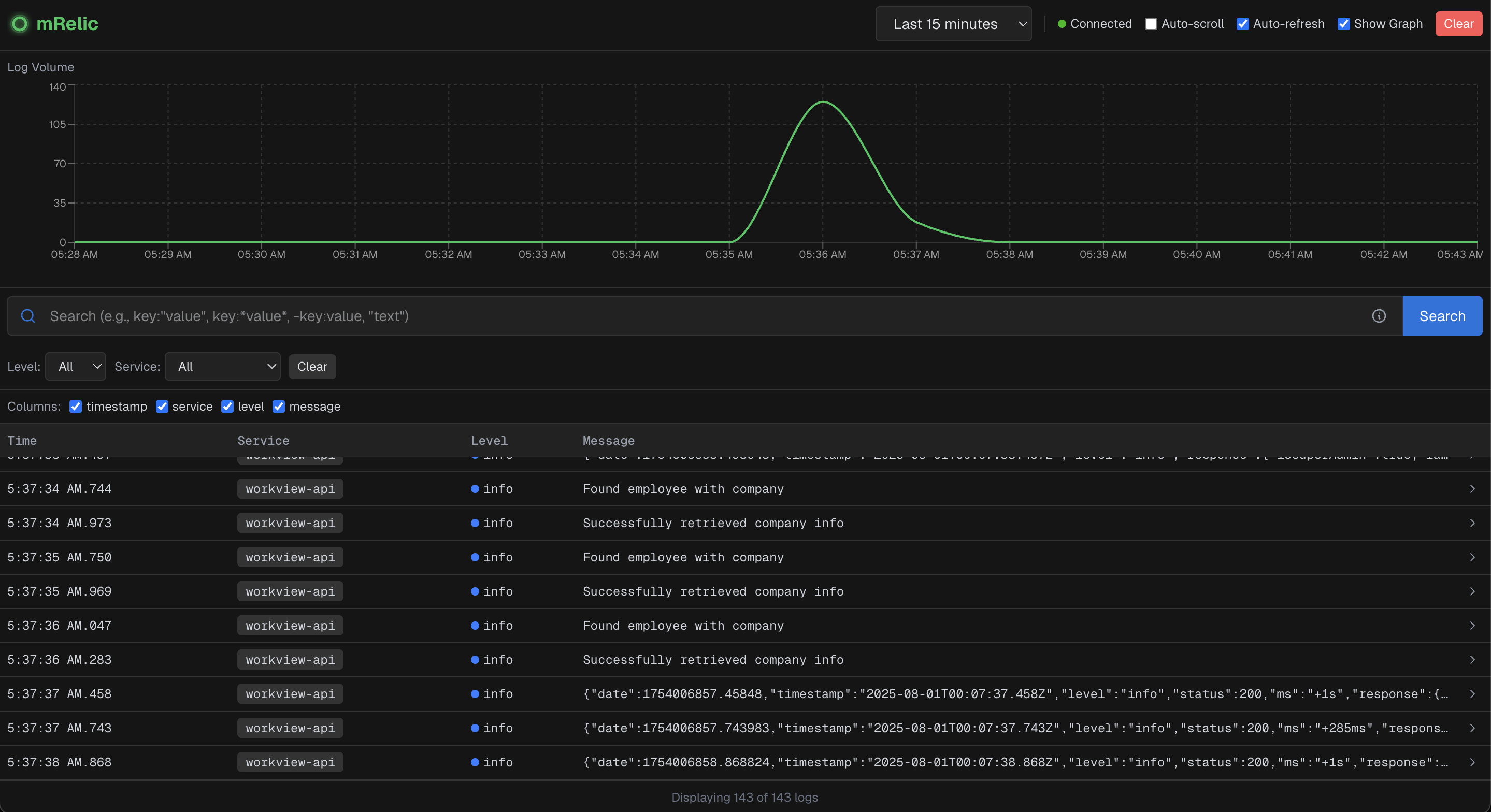The image size is (1491, 812).
Task: Click the info level dot in 5:37:34 AM.973 row
Action: click(475, 523)
